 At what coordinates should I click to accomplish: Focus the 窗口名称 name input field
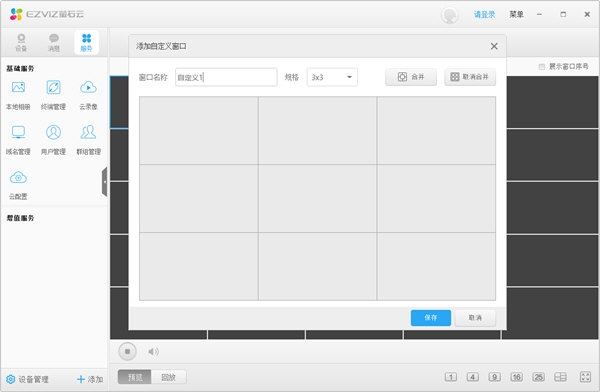pyautogui.click(x=226, y=77)
